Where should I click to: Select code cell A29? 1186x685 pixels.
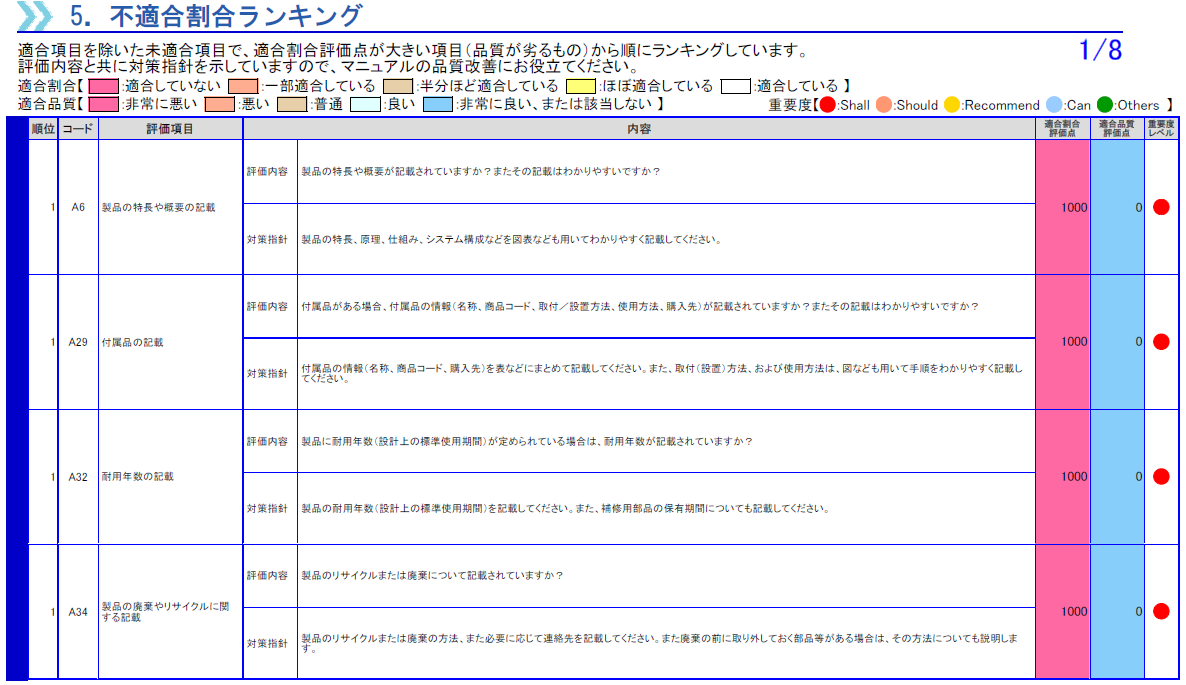pyautogui.click(x=78, y=342)
